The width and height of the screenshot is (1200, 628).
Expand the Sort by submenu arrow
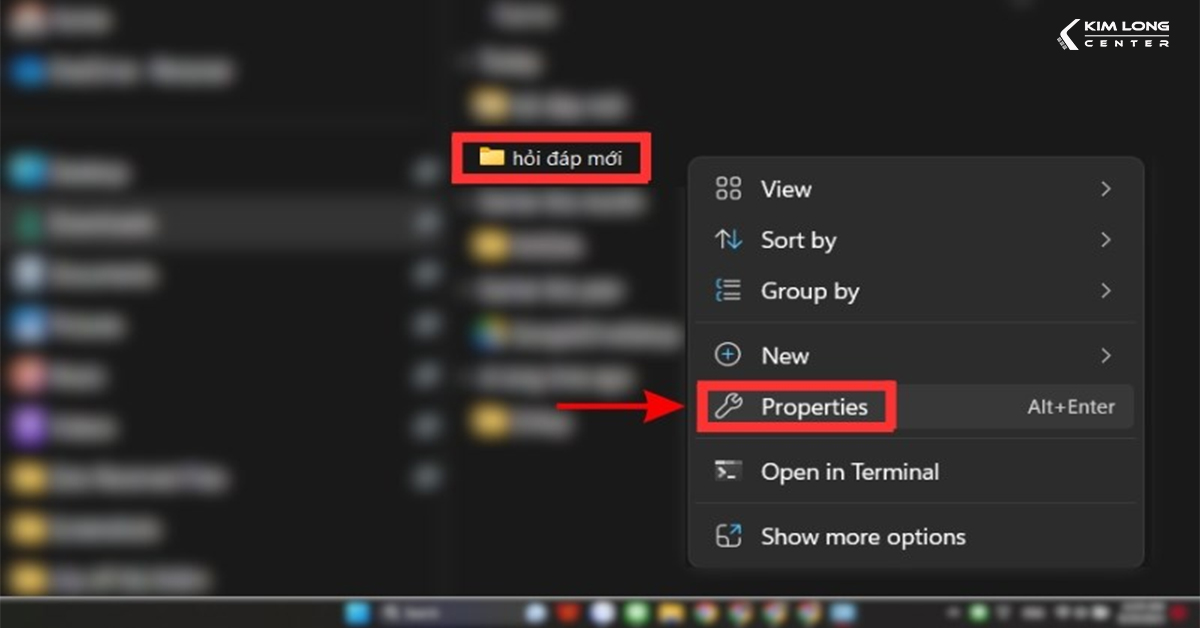coord(1105,240)
